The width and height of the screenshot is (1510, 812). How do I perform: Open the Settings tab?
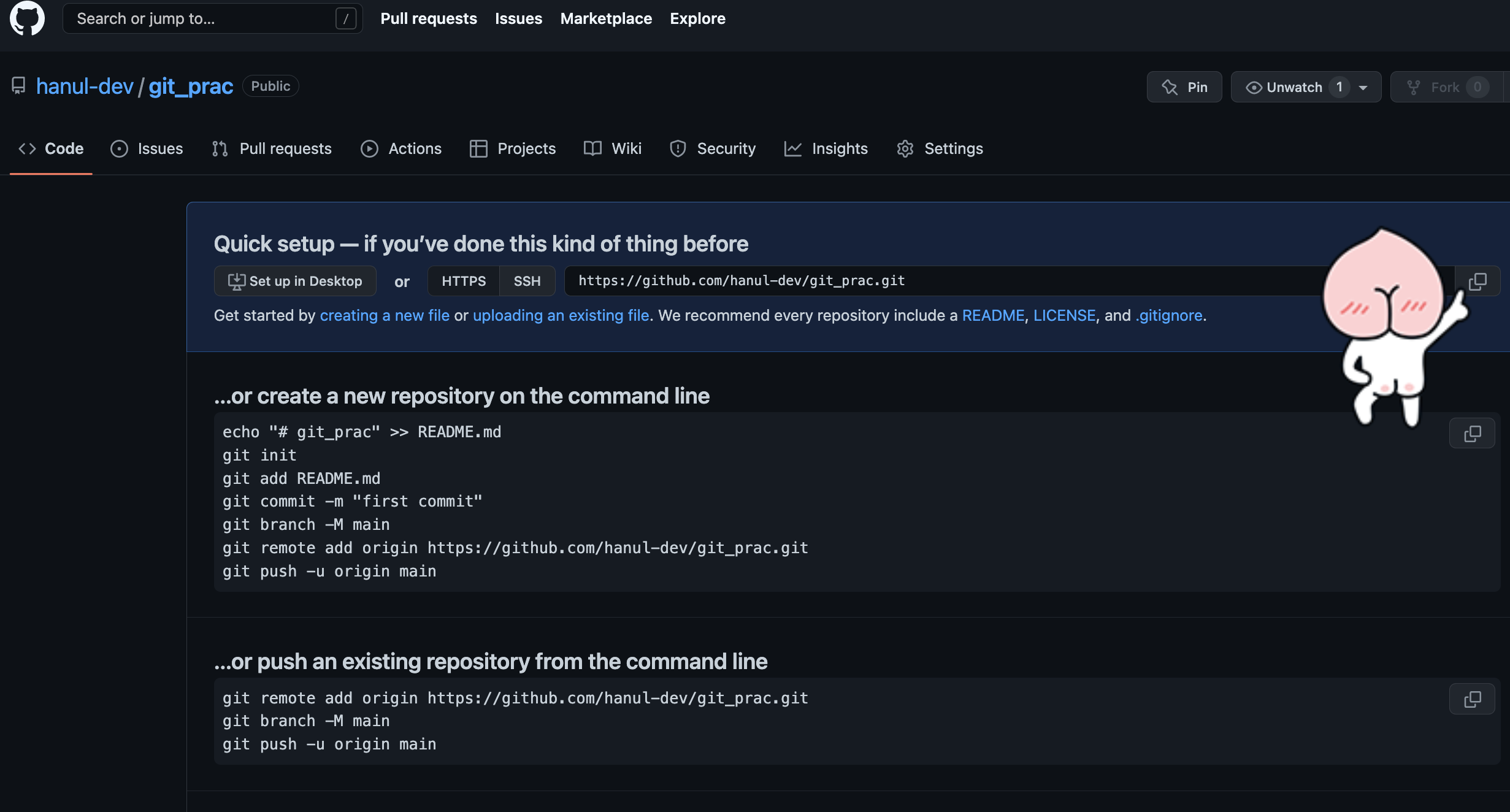pyautogui.click(x=940, y=148)
